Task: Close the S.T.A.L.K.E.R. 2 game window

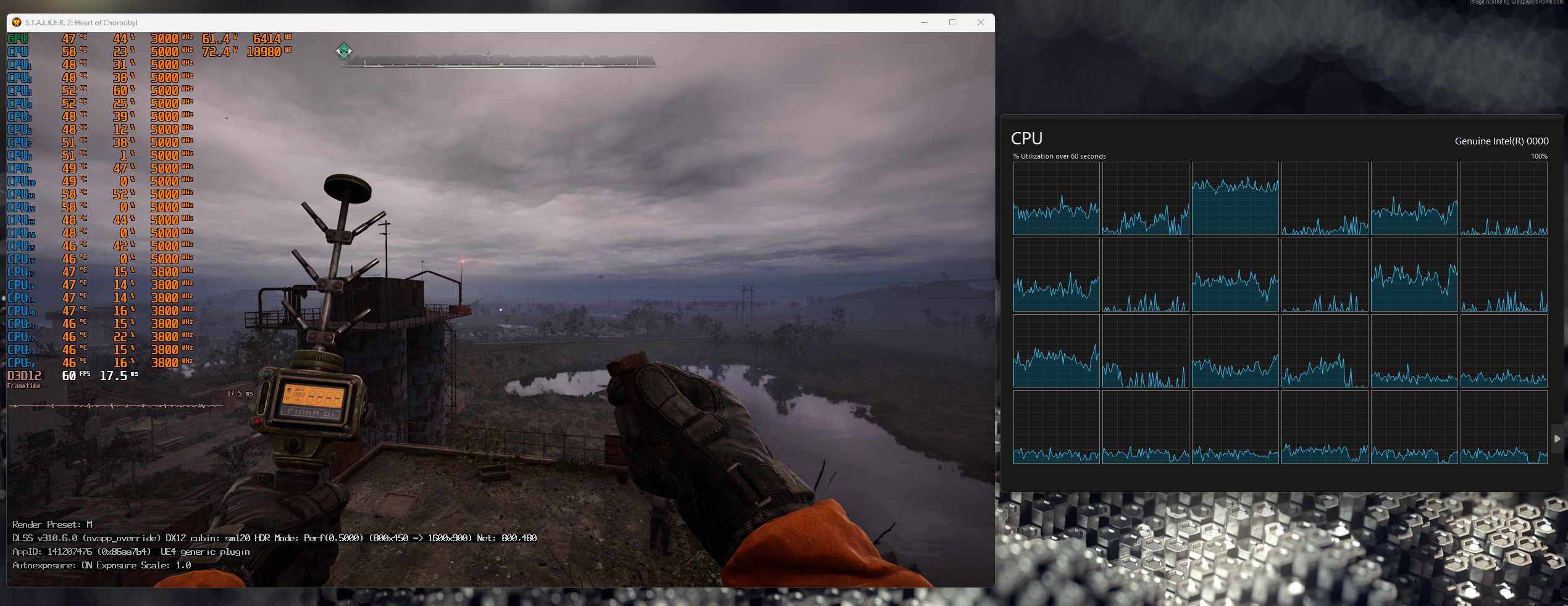Action: 981,22
